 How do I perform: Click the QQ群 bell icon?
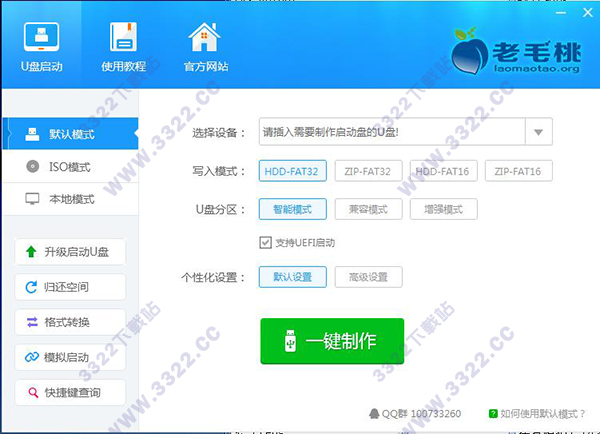click(374, 414)
